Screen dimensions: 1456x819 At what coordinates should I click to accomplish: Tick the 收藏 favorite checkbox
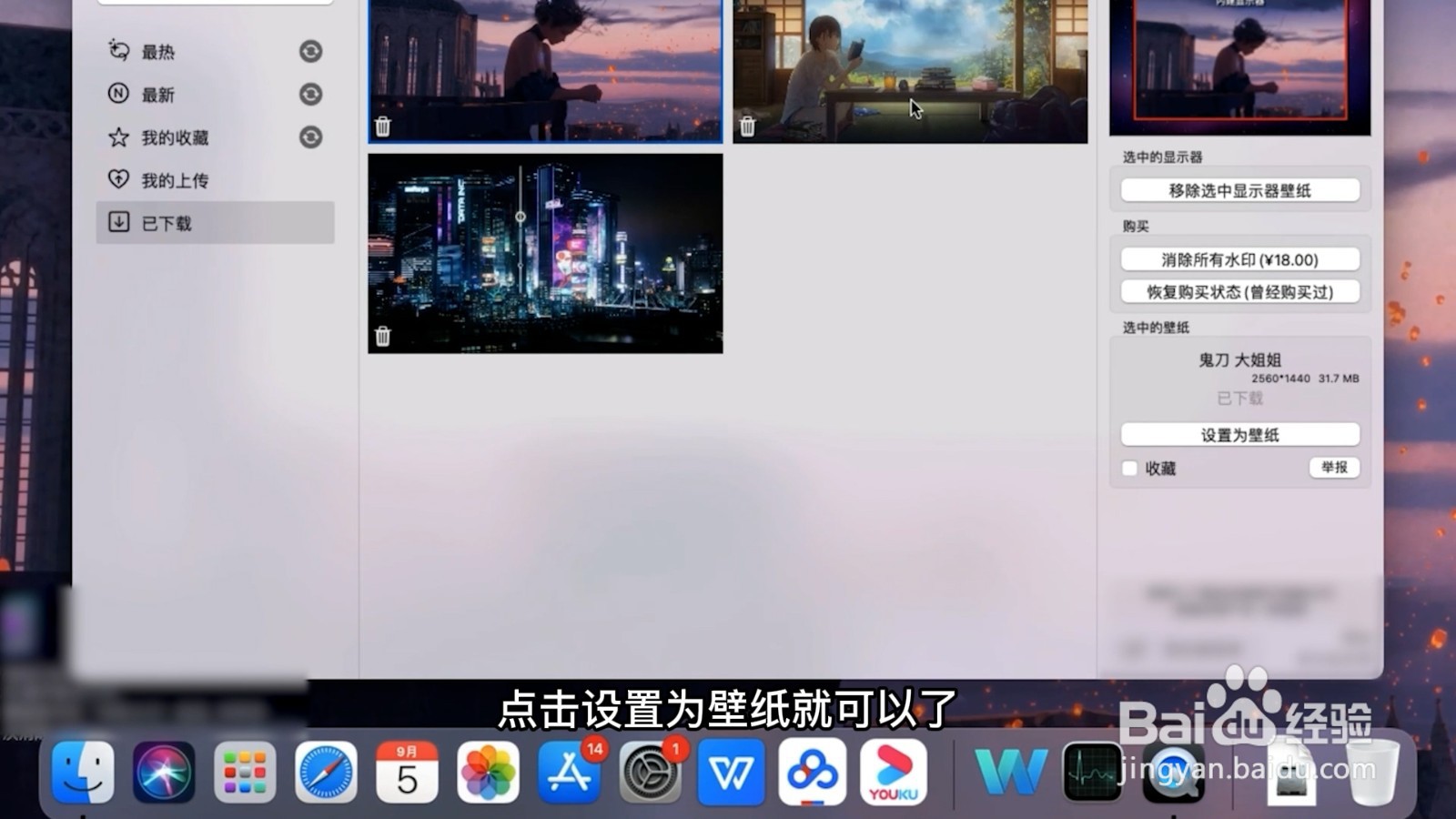[x=1130, y=469]
